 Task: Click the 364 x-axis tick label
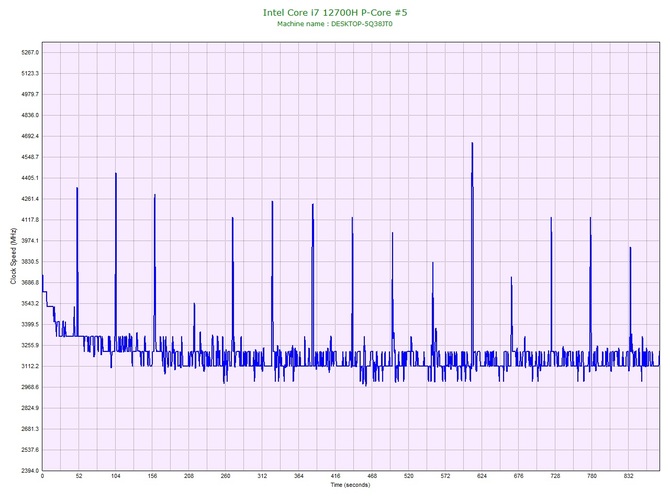tap(299, 476)
